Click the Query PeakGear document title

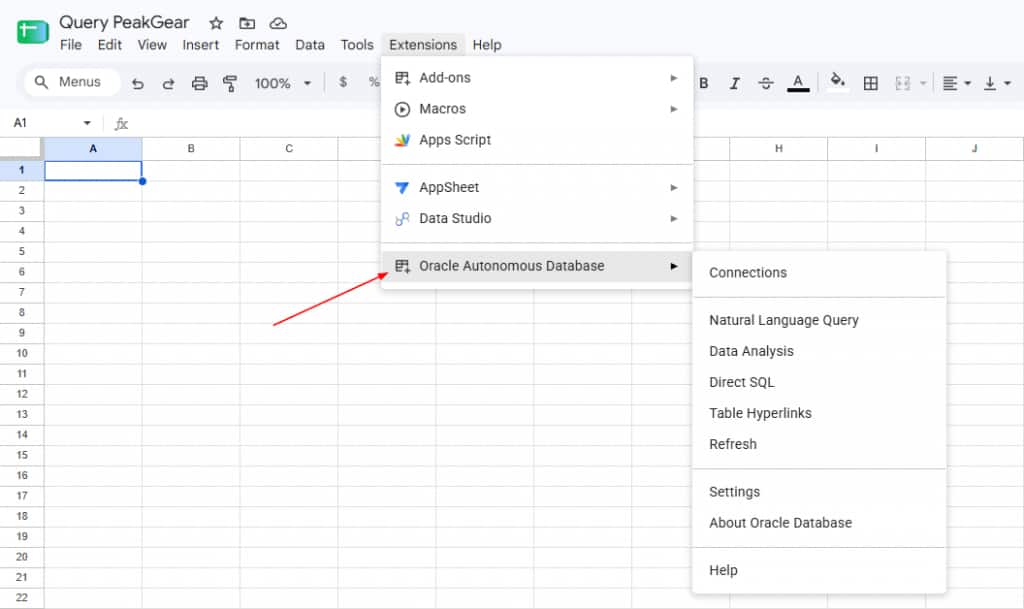click(124, 22)
